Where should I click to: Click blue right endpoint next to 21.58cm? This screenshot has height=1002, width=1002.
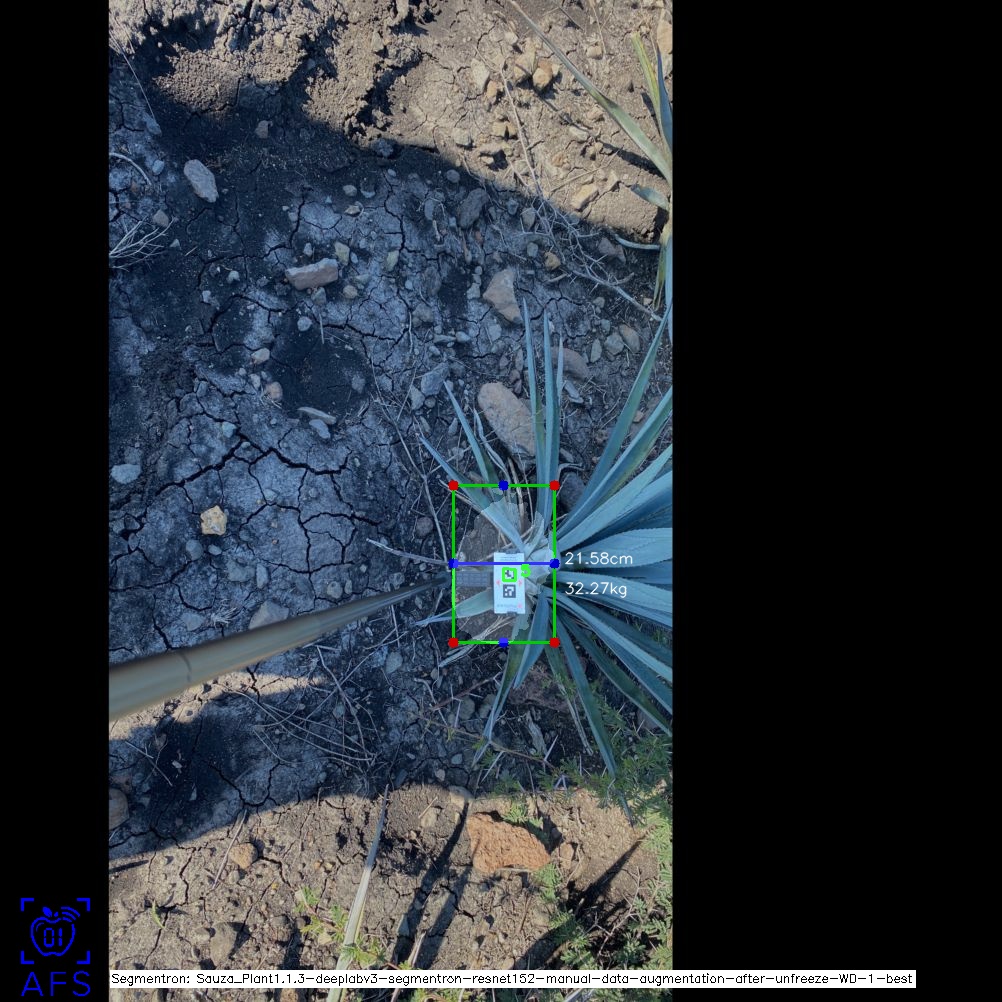(555, 564)
